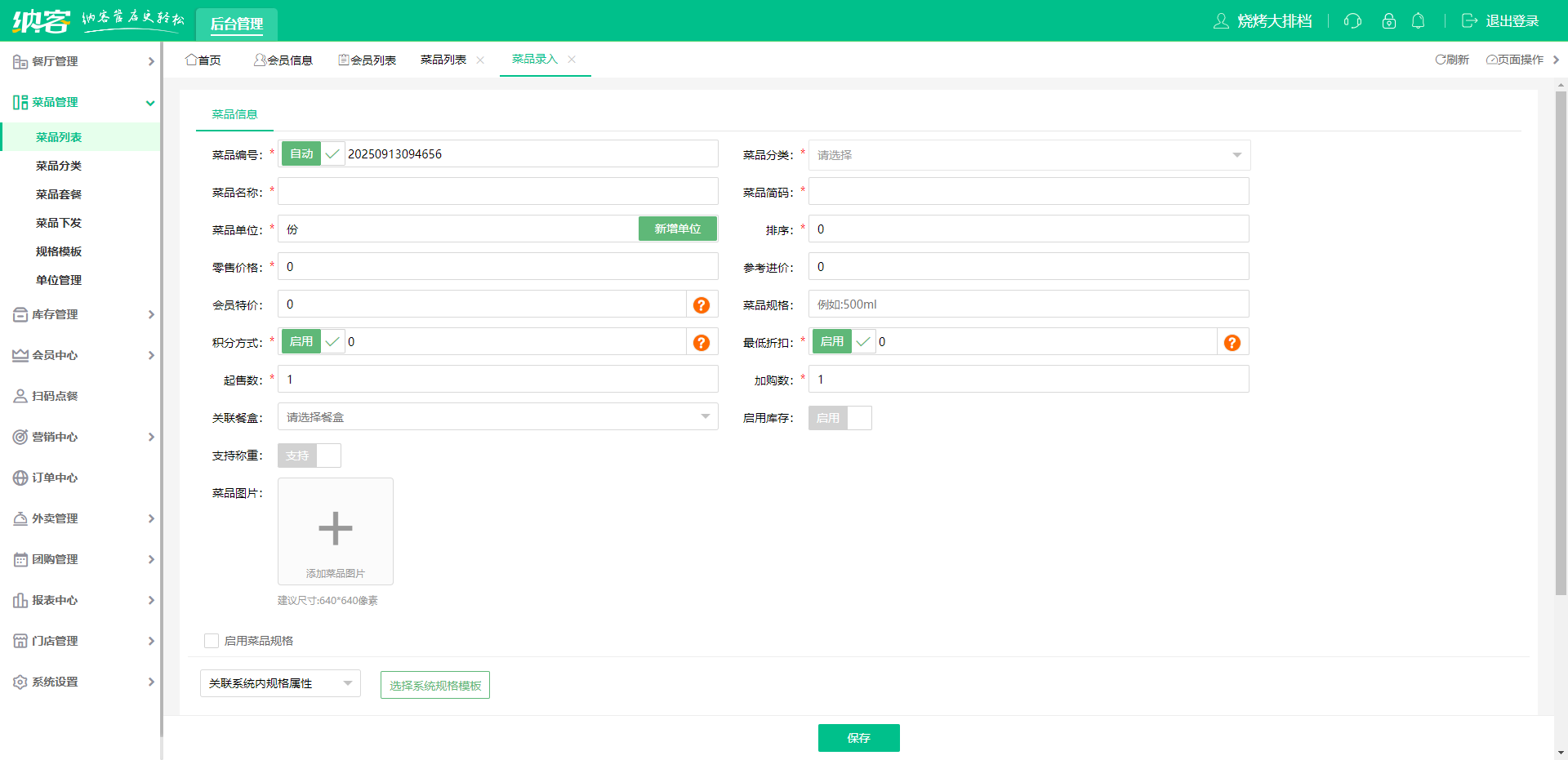Expand the 关联系统内规格属性 dropdown

click(279, 683)
